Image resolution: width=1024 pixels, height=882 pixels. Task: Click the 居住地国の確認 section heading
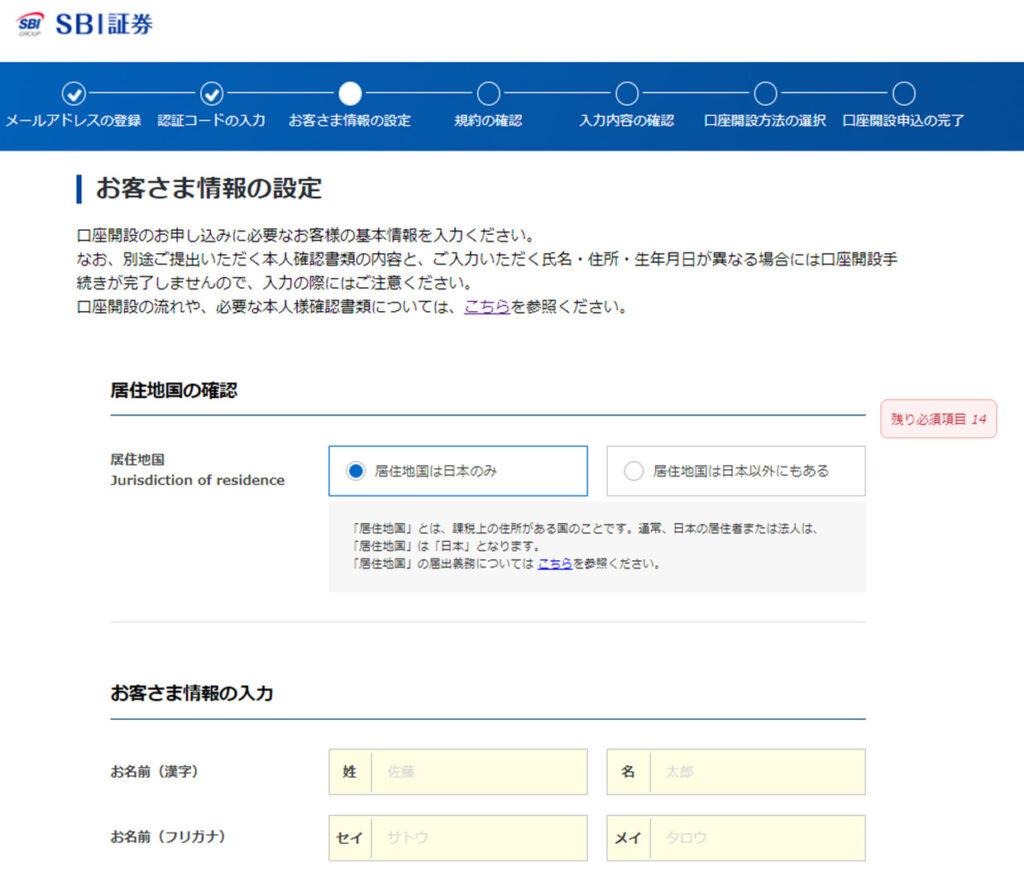point(174,390)
